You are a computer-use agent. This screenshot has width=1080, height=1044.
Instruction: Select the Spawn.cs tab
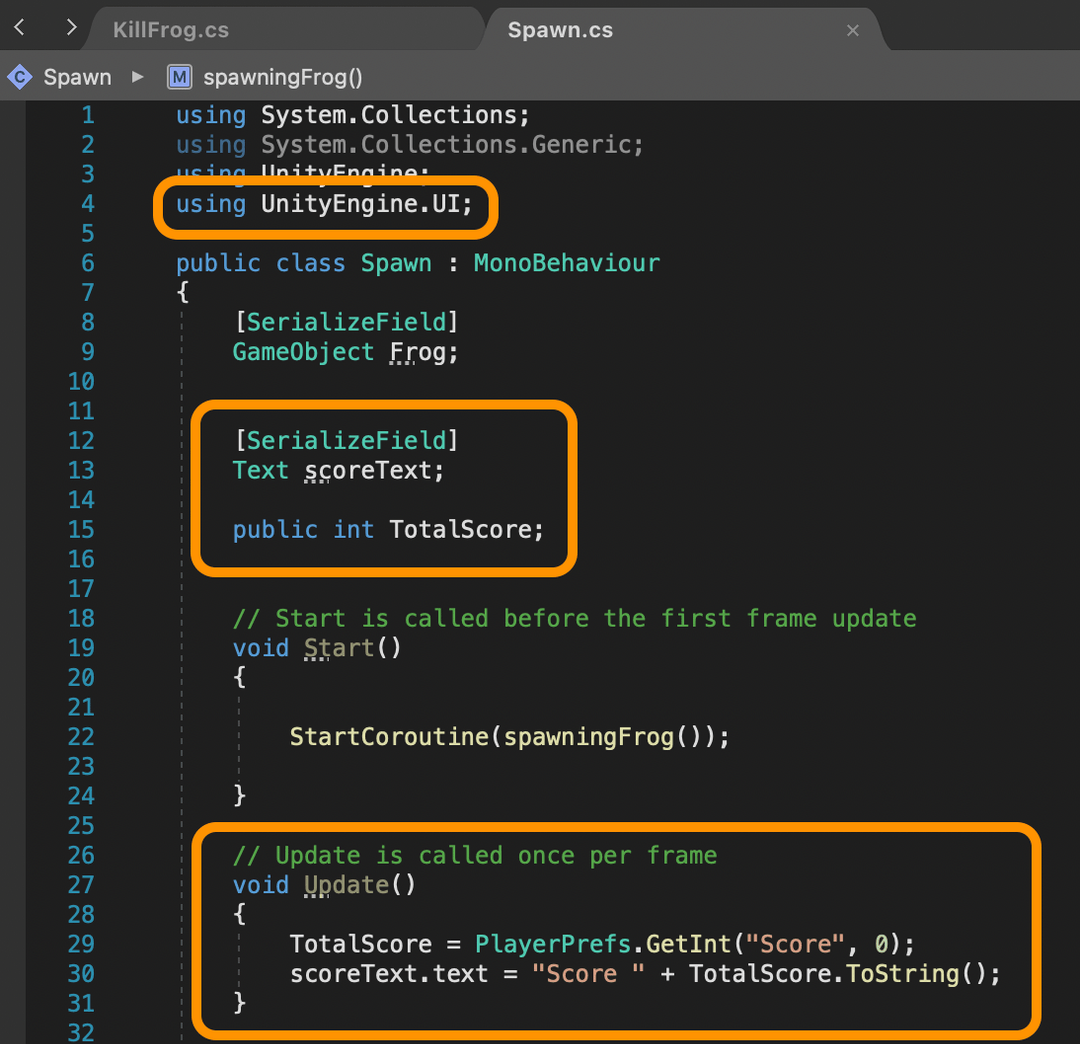(560, 30)
